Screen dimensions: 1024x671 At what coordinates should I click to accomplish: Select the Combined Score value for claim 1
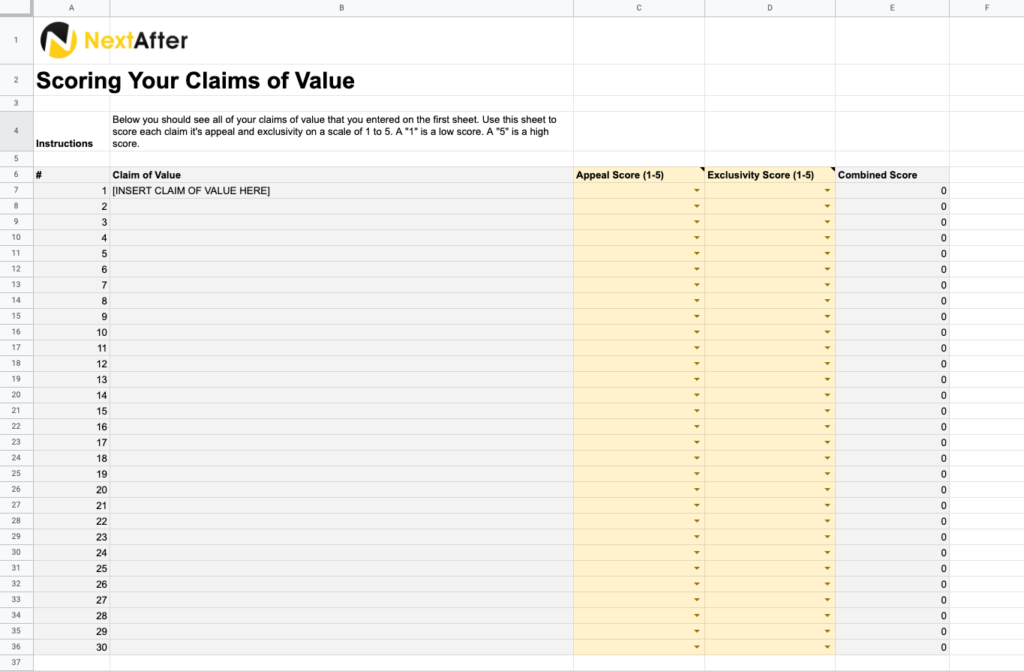pos(892,191)
